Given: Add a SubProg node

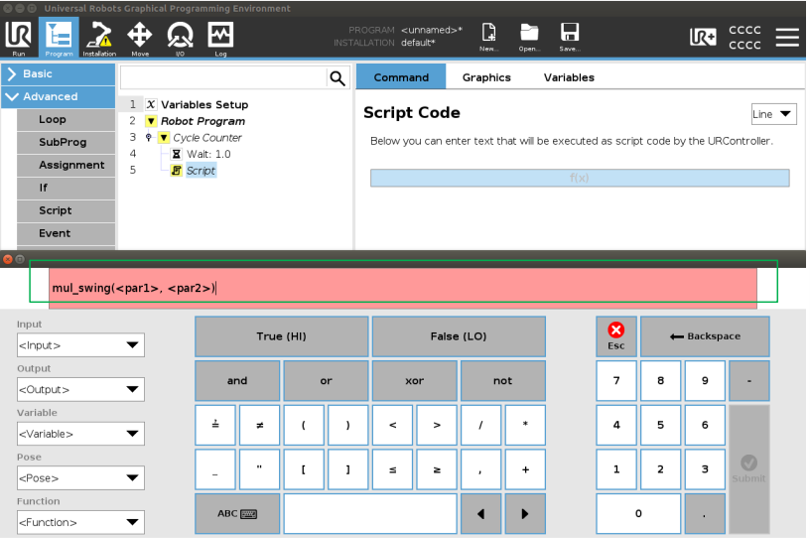Looking at the screenshot, I should point(66,142).
